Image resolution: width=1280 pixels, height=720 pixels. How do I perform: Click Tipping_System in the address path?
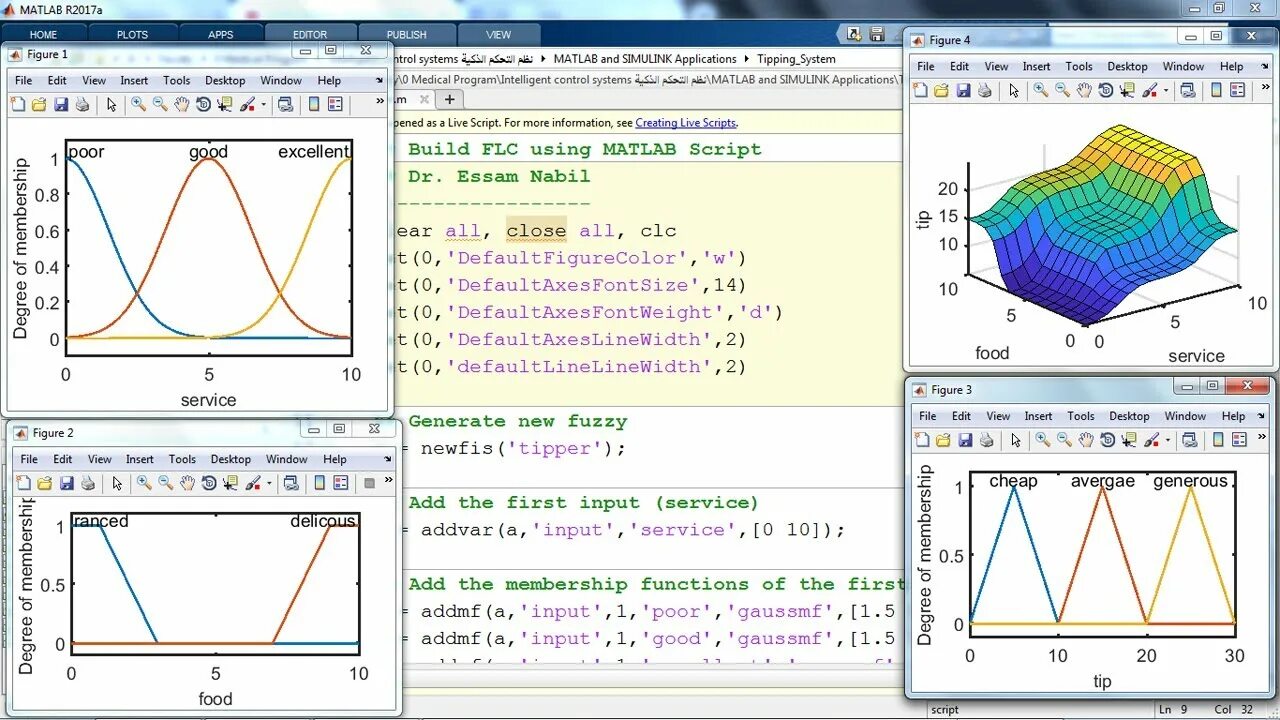pos(796,59)
